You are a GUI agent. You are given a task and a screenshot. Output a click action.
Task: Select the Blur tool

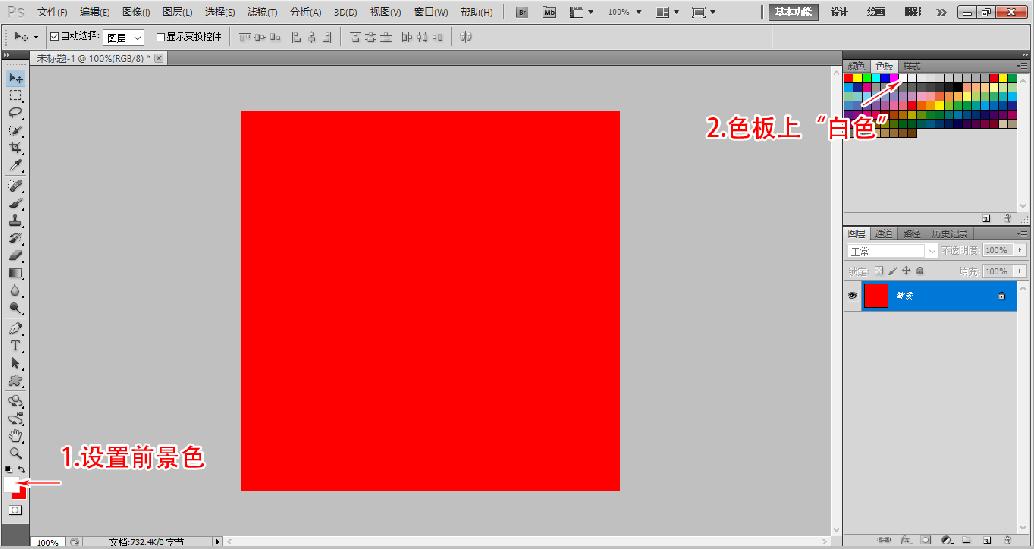[16, 290]
